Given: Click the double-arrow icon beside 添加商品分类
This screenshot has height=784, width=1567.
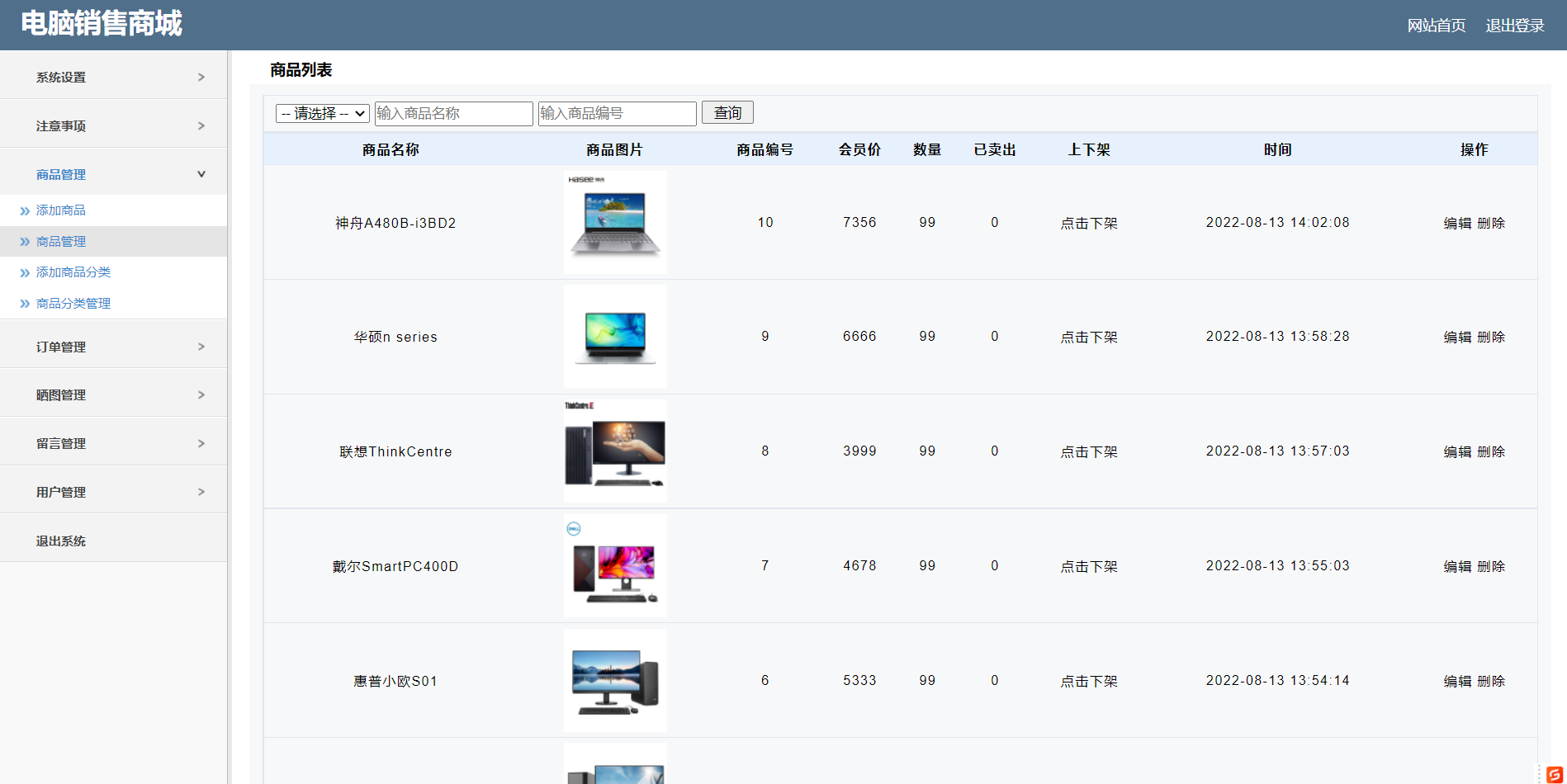Looking at the screenshot, I should pyautogui.click(x=25, y=273).
